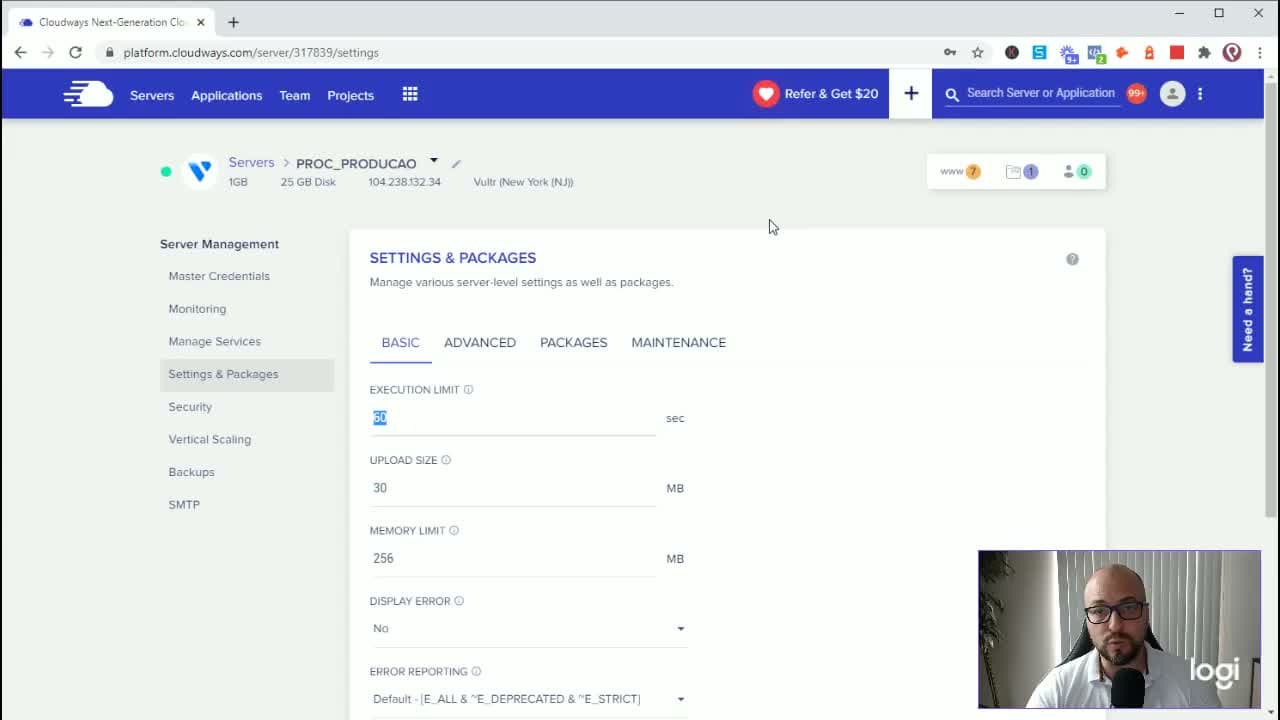
Task: Select Settings & Packages in sidebar
Action: pyautogui.click(x=247, y=374)
